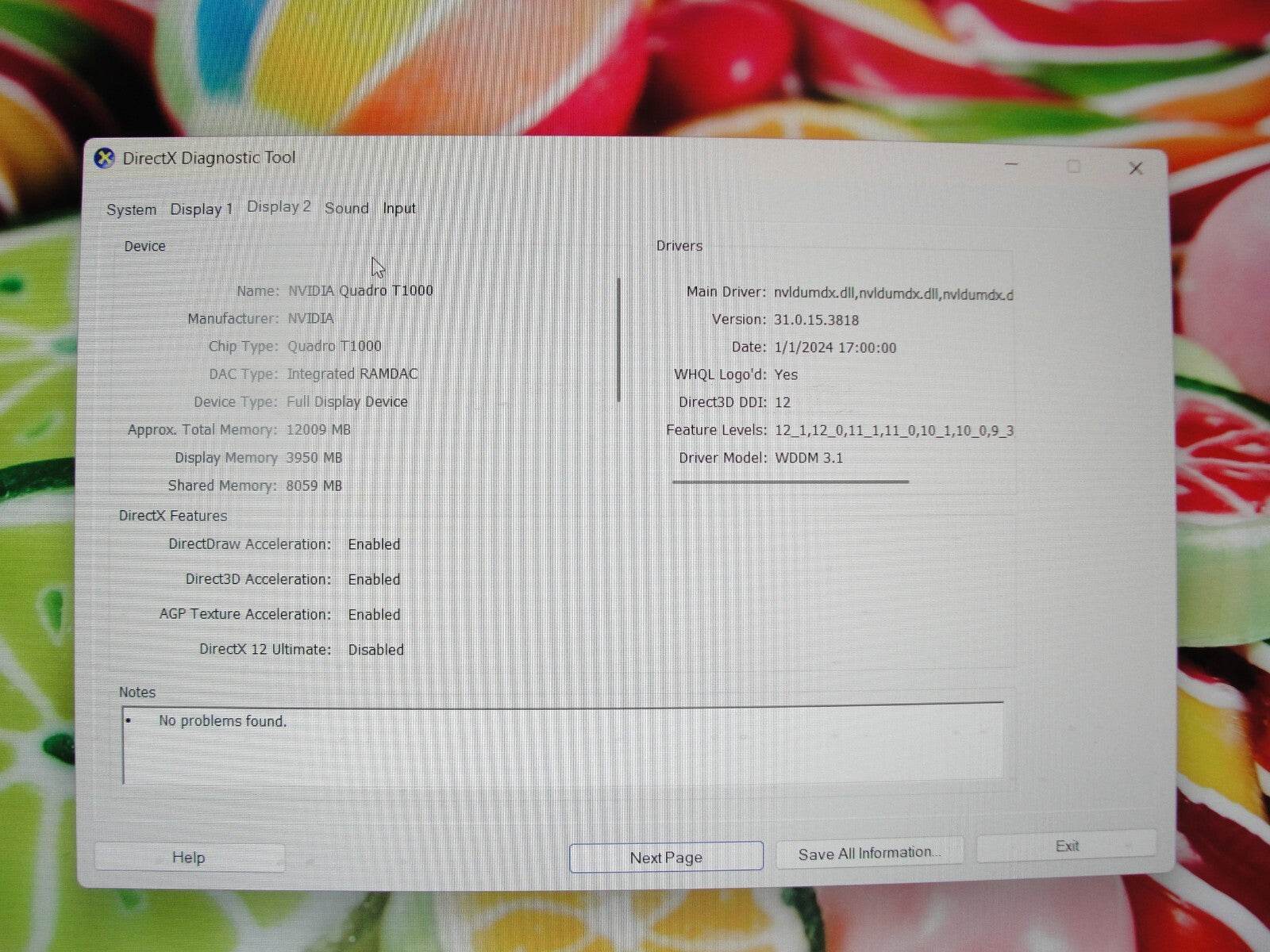The image size is (1270, 952).
Task: Click the Main Driver value nvldumdx.dll
Action: pos(895,294)
